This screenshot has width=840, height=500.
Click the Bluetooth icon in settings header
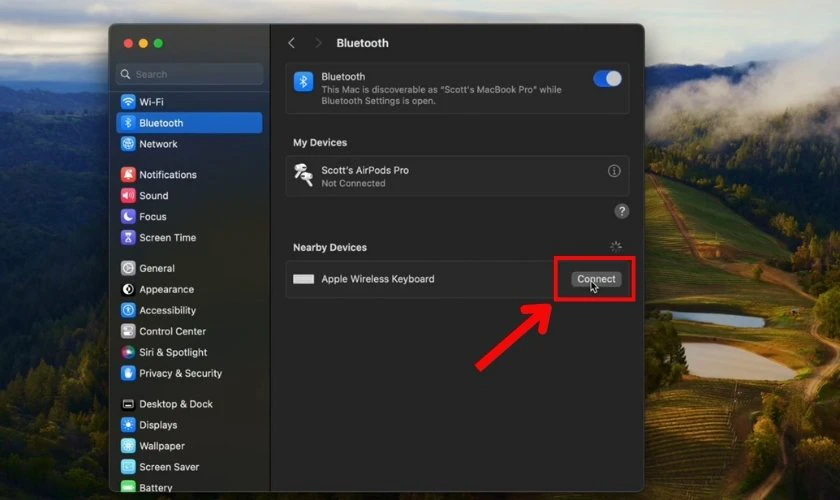[303, 82]
